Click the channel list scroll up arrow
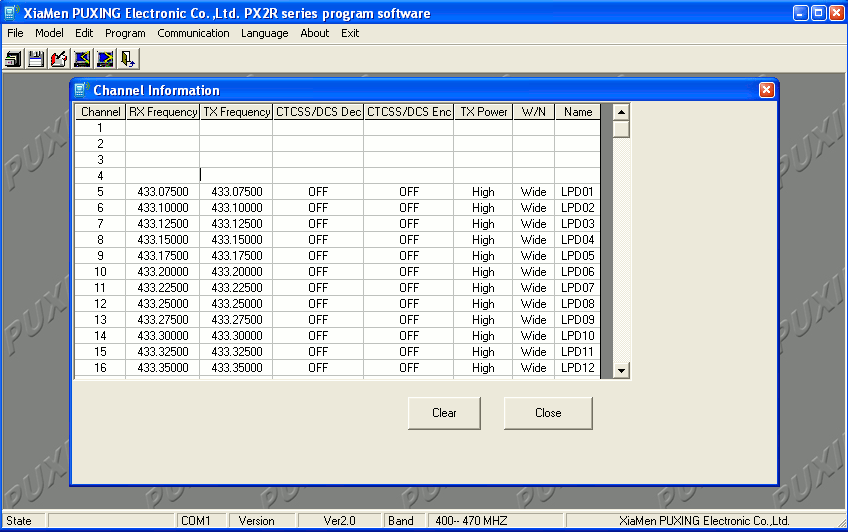The height and width of the screenshot is (532, 848). tap(621, 112)
